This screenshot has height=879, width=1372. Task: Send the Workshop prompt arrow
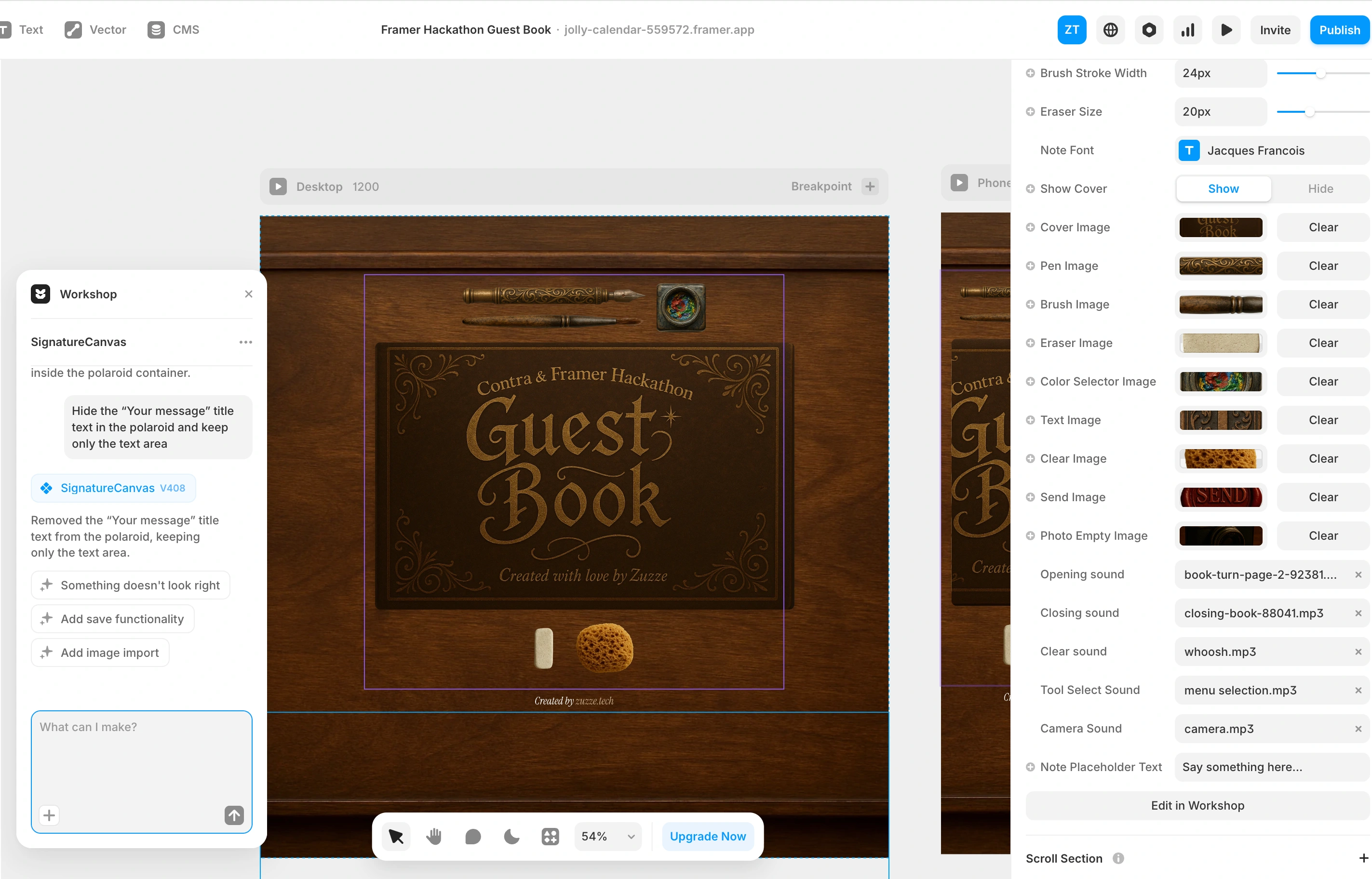[x=234, y=815]
